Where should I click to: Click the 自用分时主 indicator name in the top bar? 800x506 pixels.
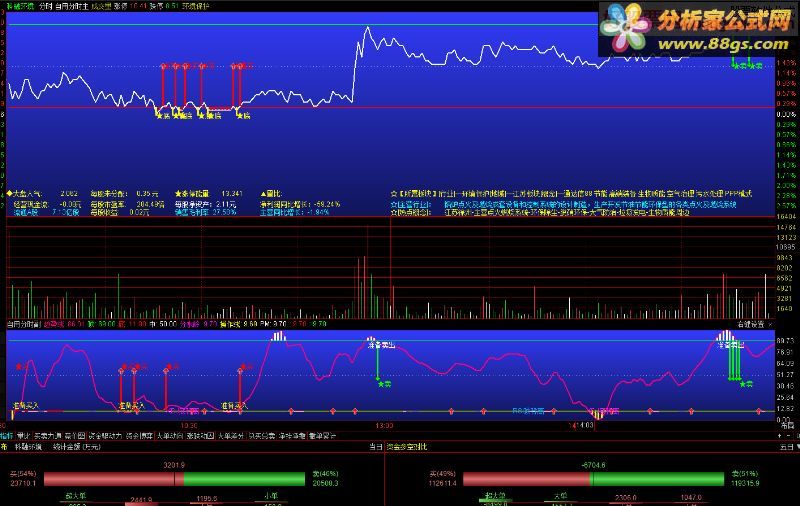tap(71, 6)
